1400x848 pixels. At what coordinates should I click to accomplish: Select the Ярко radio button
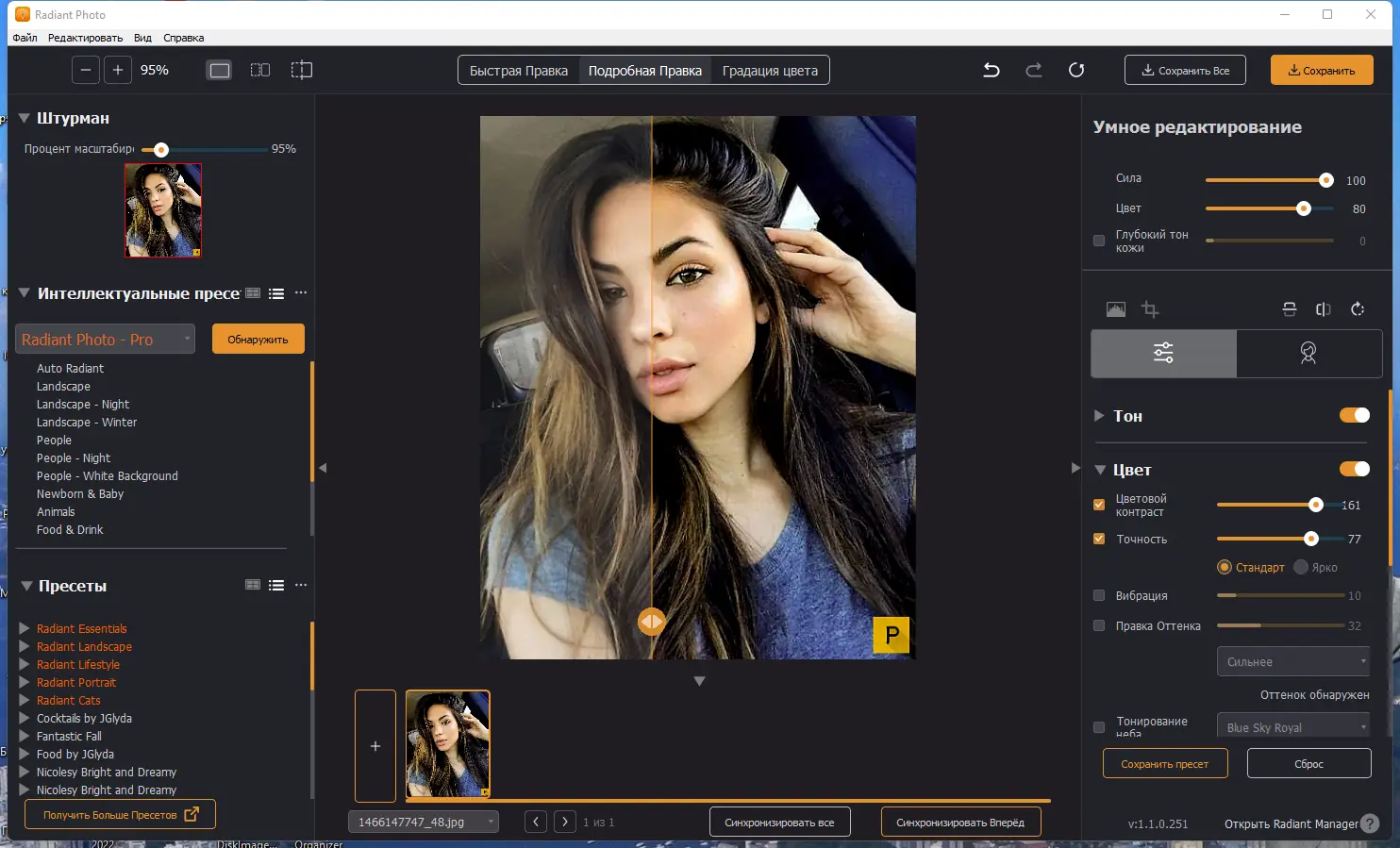point(1301,567)
